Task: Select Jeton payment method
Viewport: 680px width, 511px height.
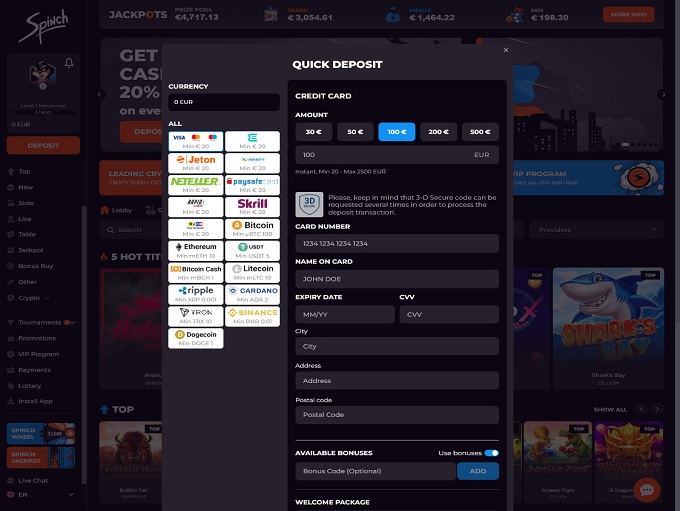Action: [x=195, y=162]
